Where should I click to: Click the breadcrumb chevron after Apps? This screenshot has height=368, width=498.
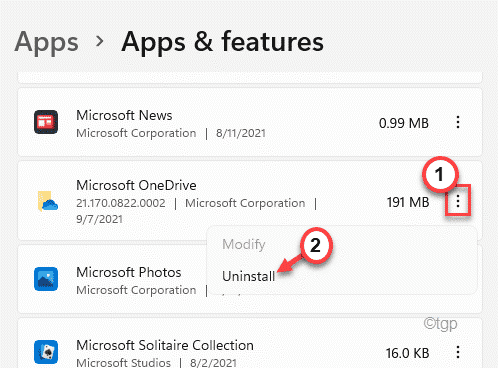pyautogui.click(x=99, y=42)
